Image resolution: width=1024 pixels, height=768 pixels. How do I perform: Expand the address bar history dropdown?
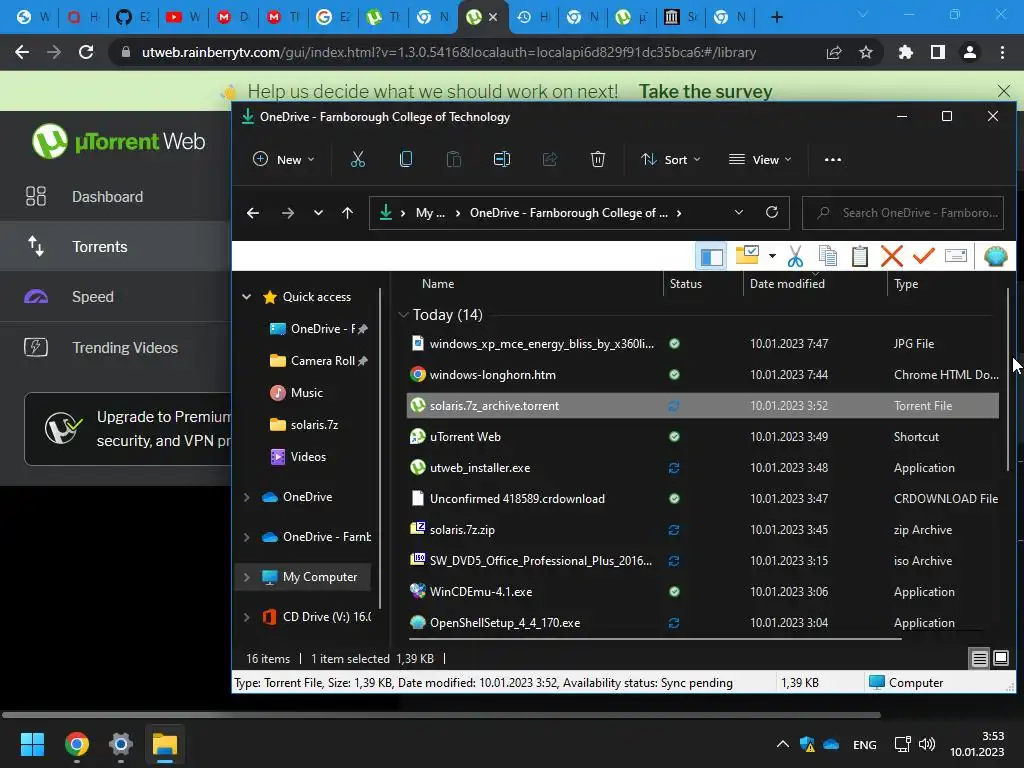click(x=739, y=212)
